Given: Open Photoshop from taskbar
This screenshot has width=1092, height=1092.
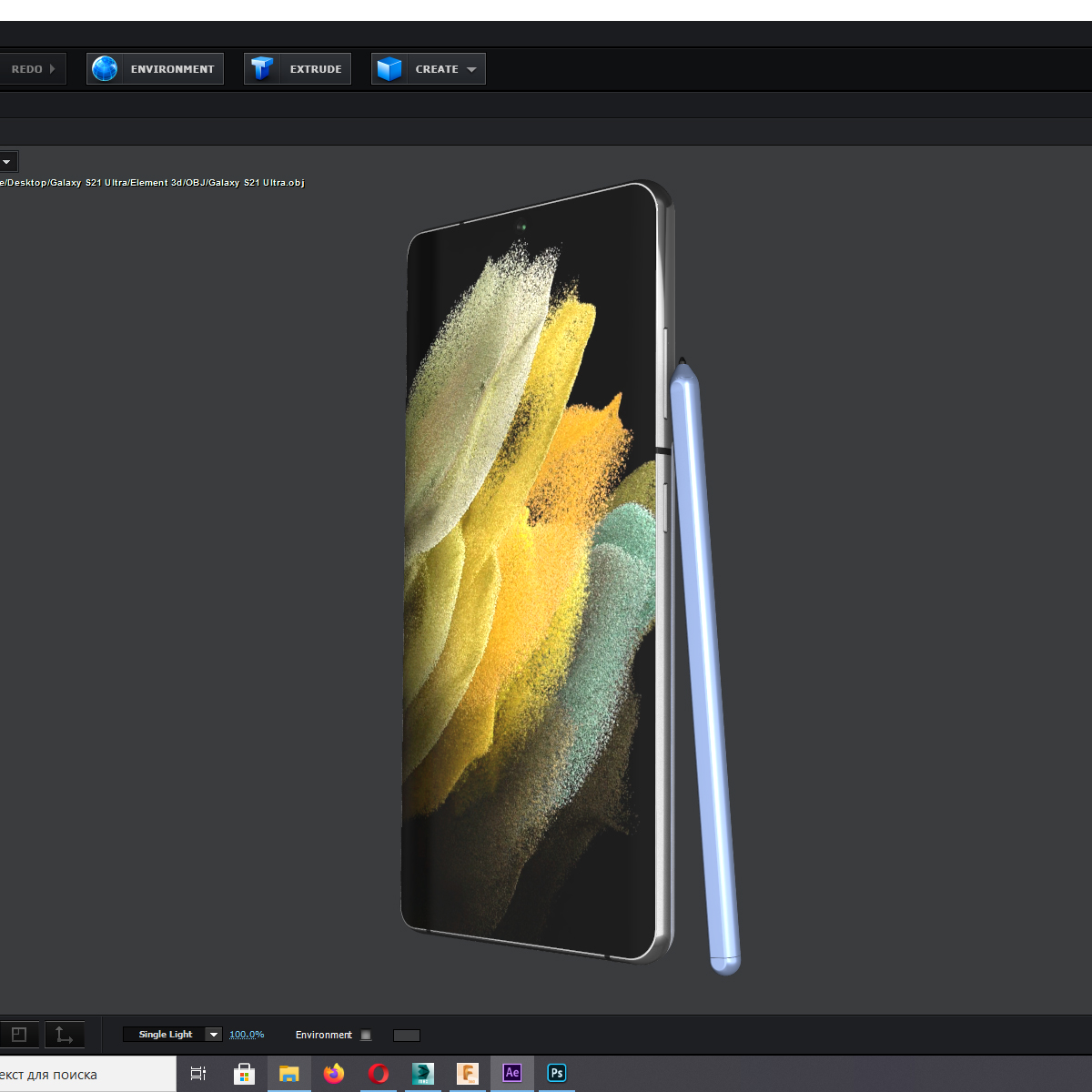Looking at the screenshot, I should [557, 1074].
